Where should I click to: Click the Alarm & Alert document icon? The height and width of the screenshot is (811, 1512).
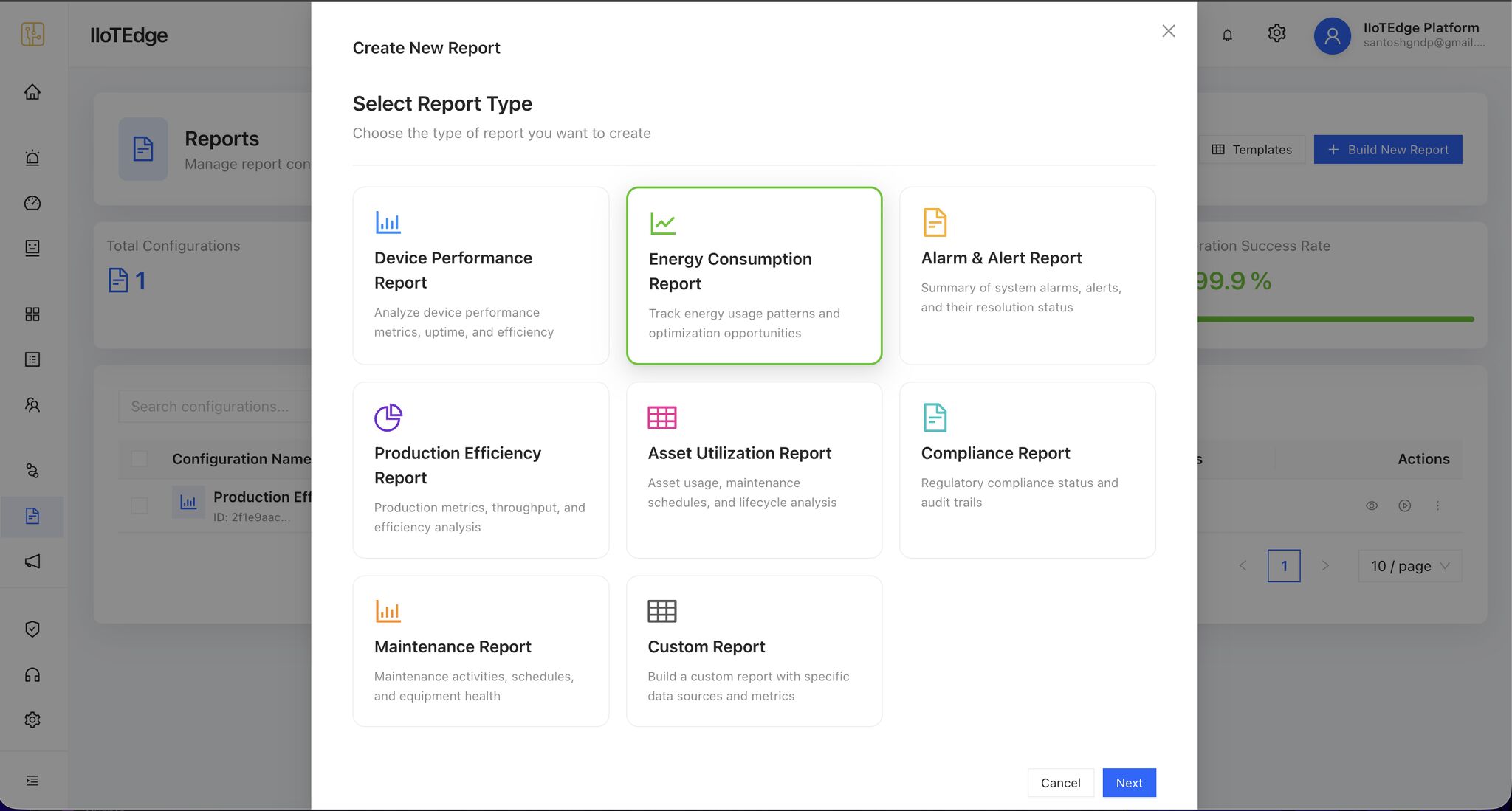pos(935,222)
